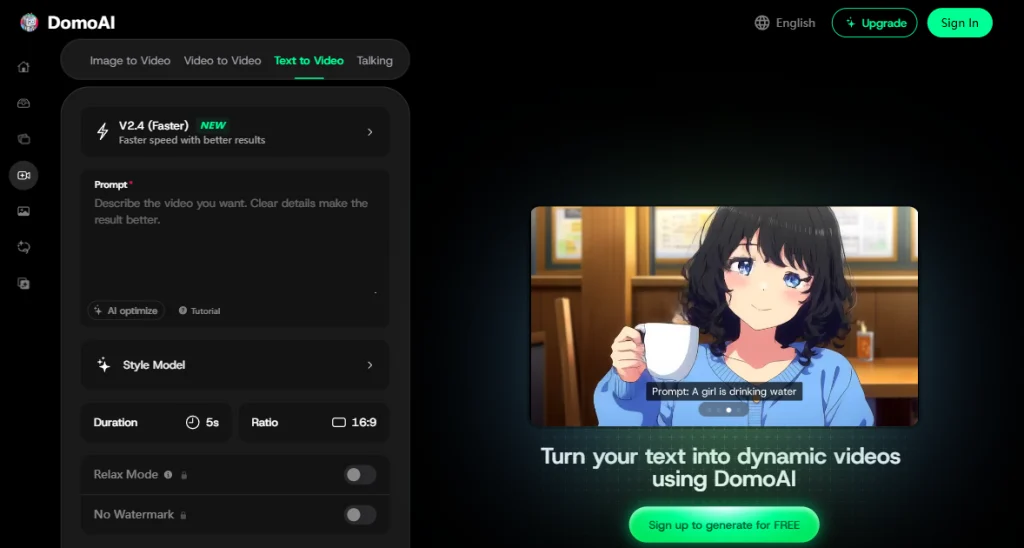Viewport: 1024px width, 548px height.
Task: Switch to the Image to Video tab
Action: point(130,61)
